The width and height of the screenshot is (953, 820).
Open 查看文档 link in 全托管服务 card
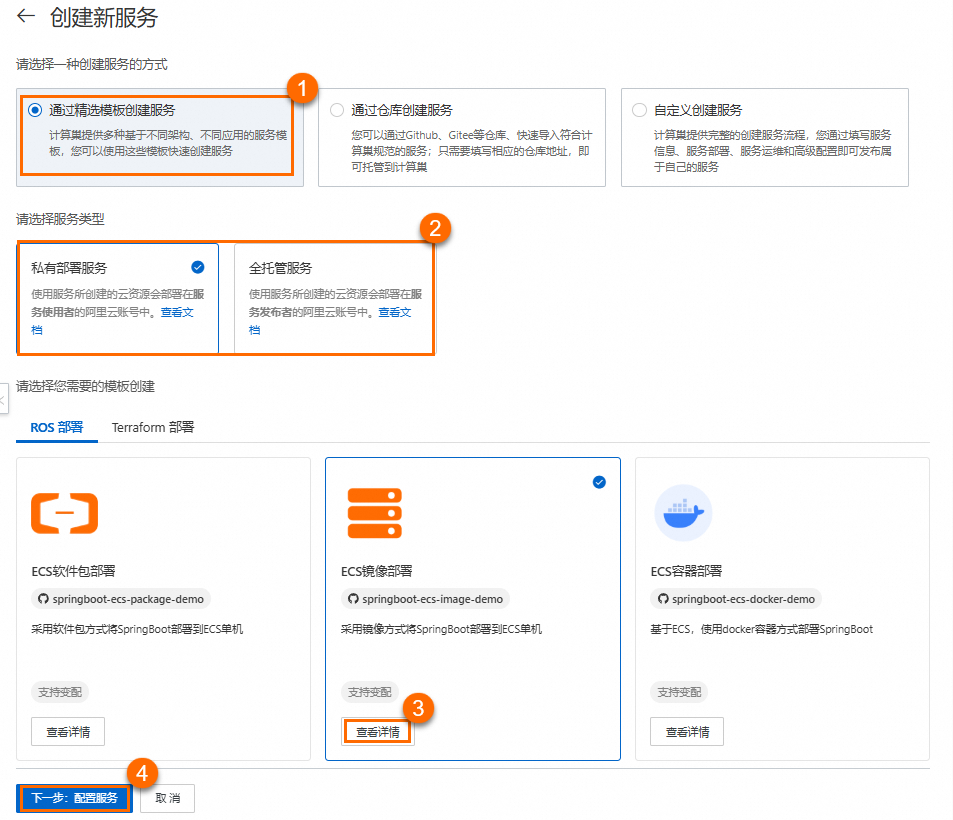394,312
